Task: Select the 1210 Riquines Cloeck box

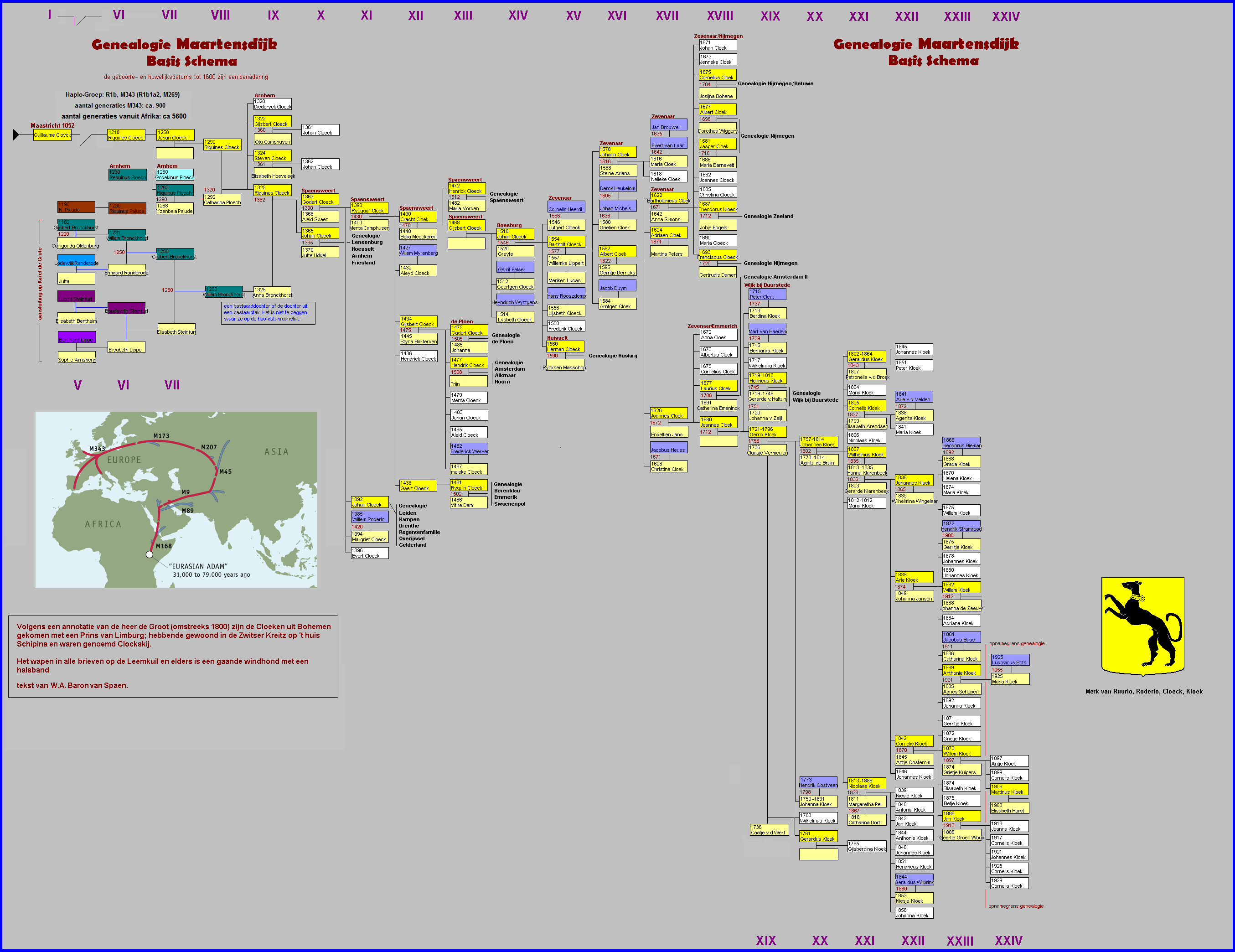Action: click(126, 135)
